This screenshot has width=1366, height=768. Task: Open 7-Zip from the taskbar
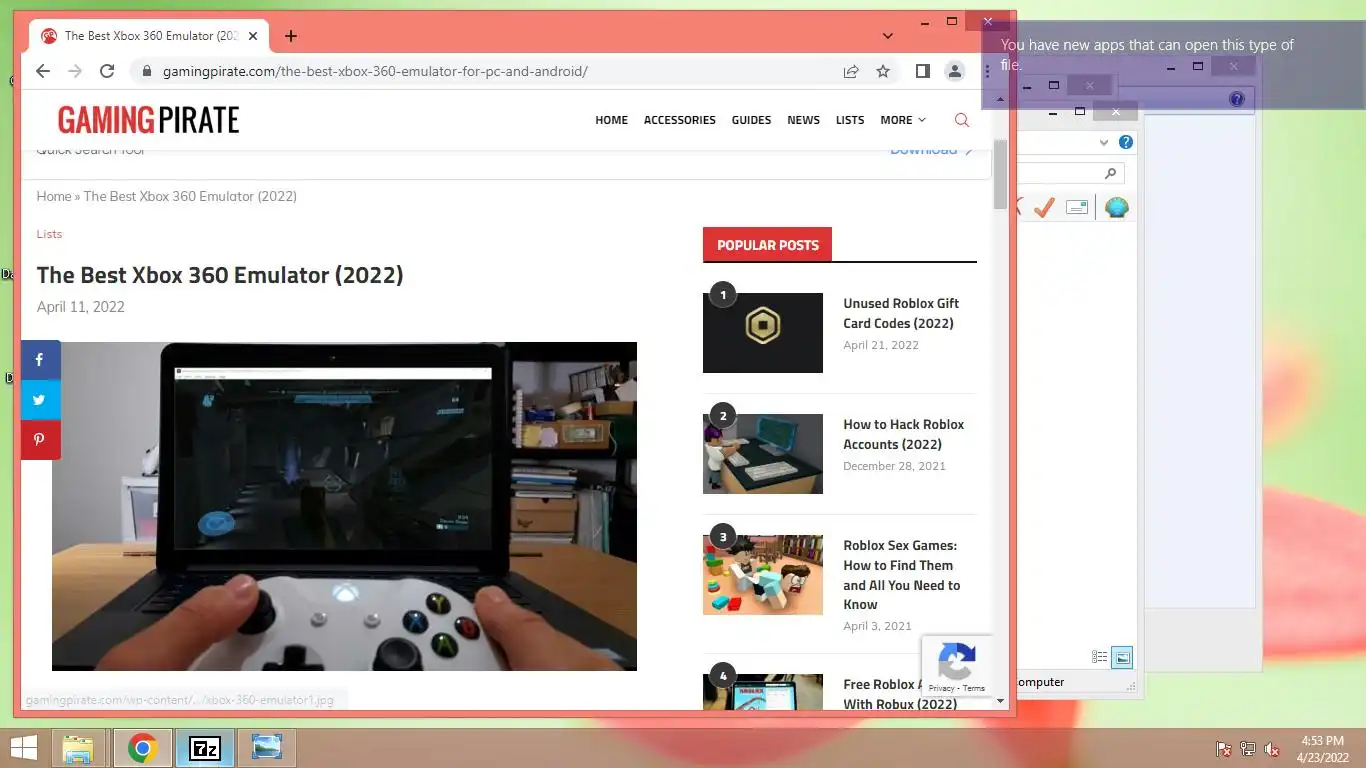[x=205, y=748]
